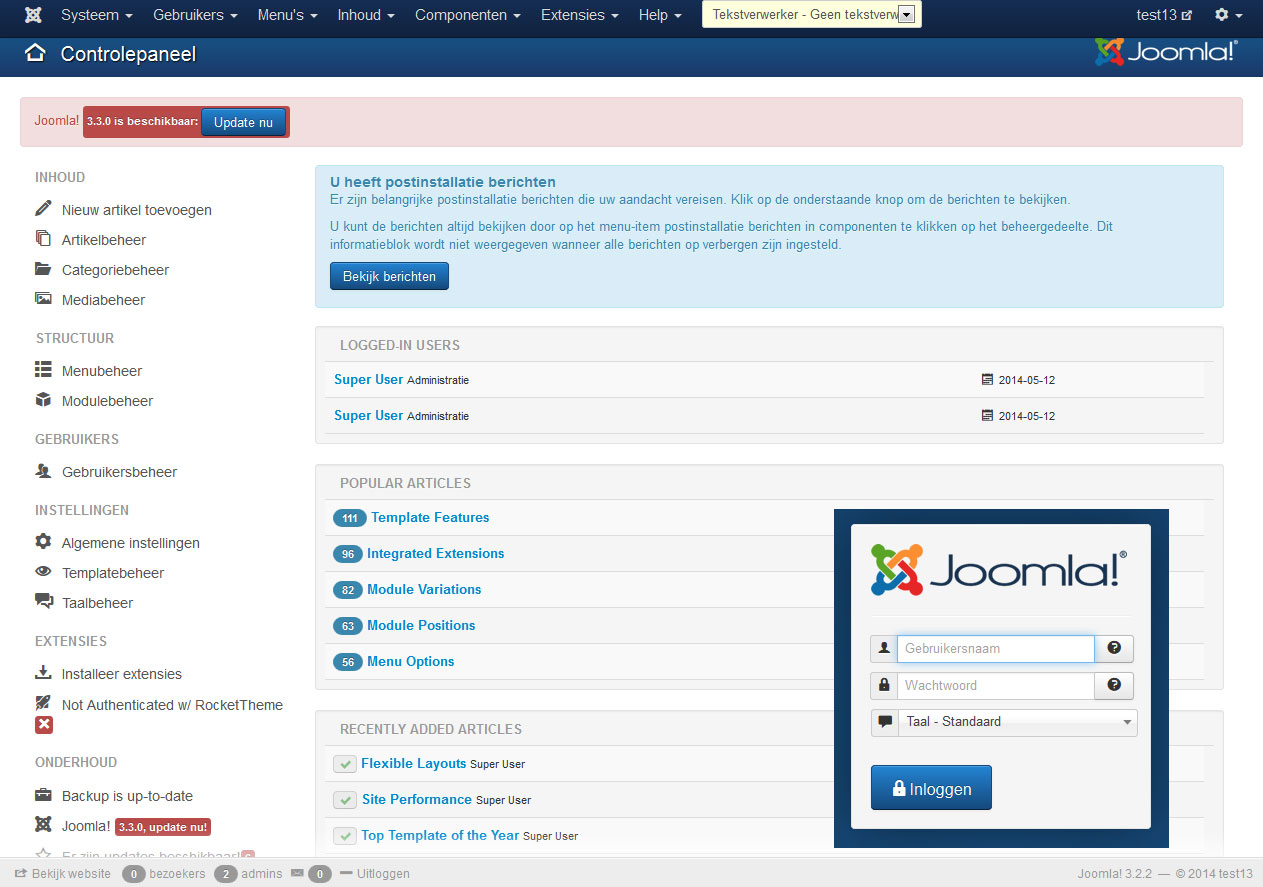Click the Gebruikersbeheer users icon
Viewport: 1263px width, 887px height.
[43, 471]
